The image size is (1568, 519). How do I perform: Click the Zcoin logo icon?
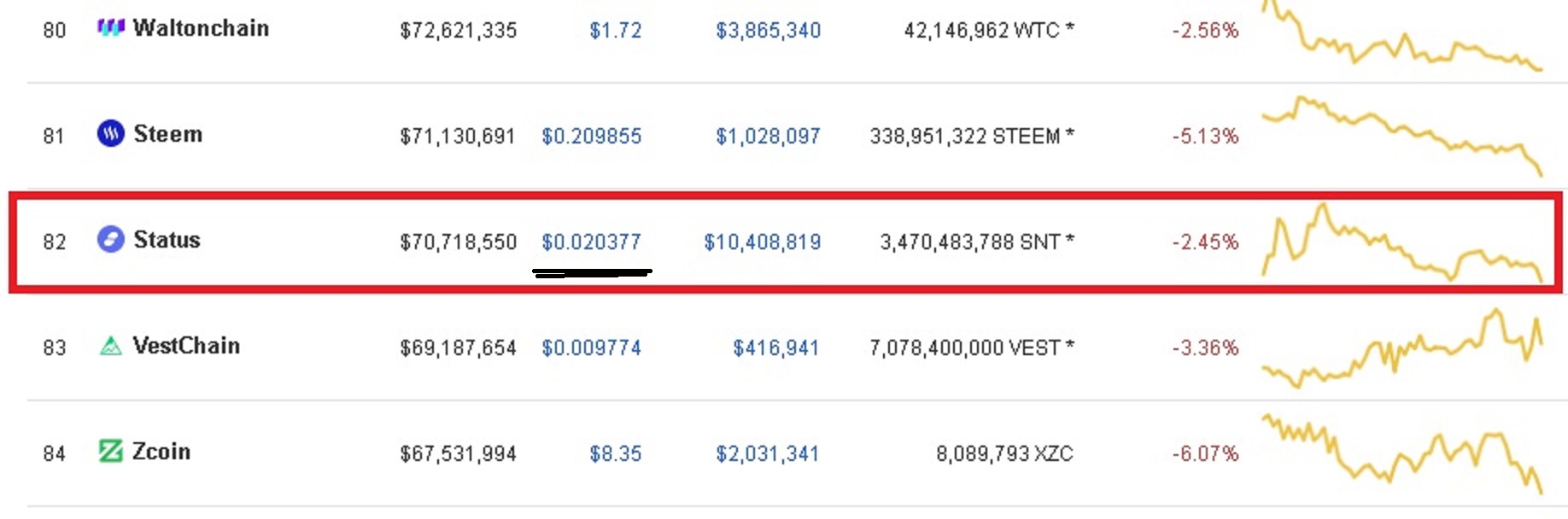tap(111, 451)
